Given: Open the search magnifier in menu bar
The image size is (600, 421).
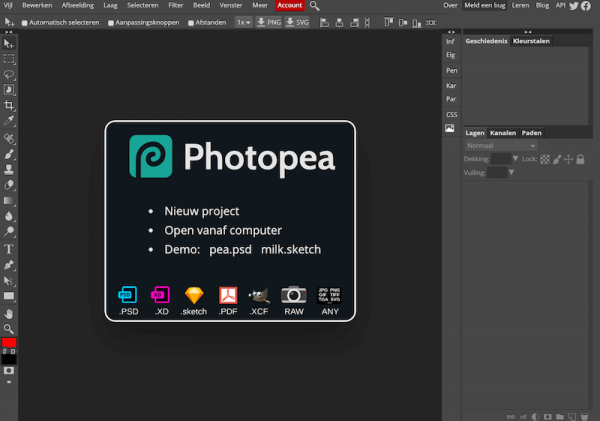Looking at the screenshot, I should (x=314, y=6).
